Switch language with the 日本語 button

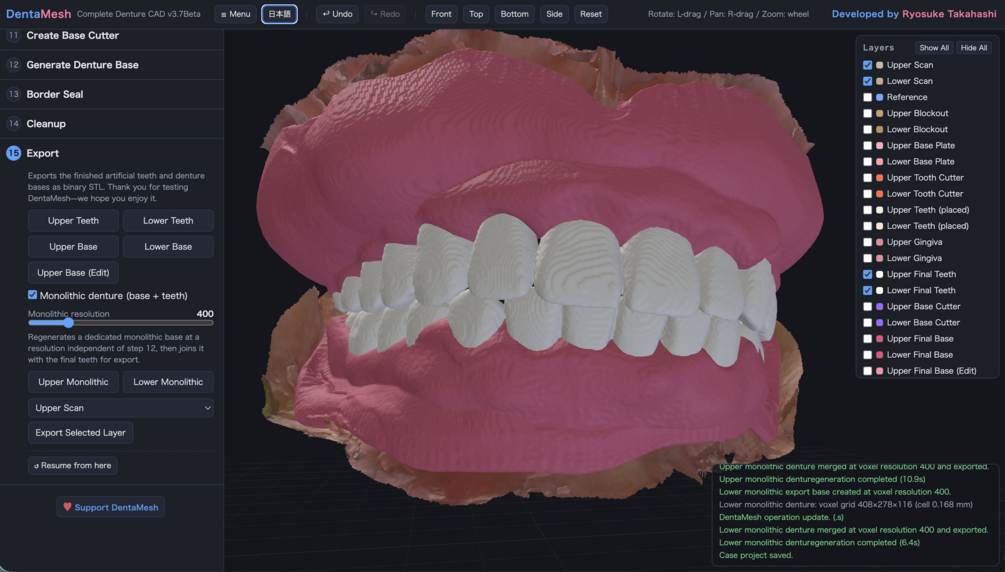click(279, 14)
